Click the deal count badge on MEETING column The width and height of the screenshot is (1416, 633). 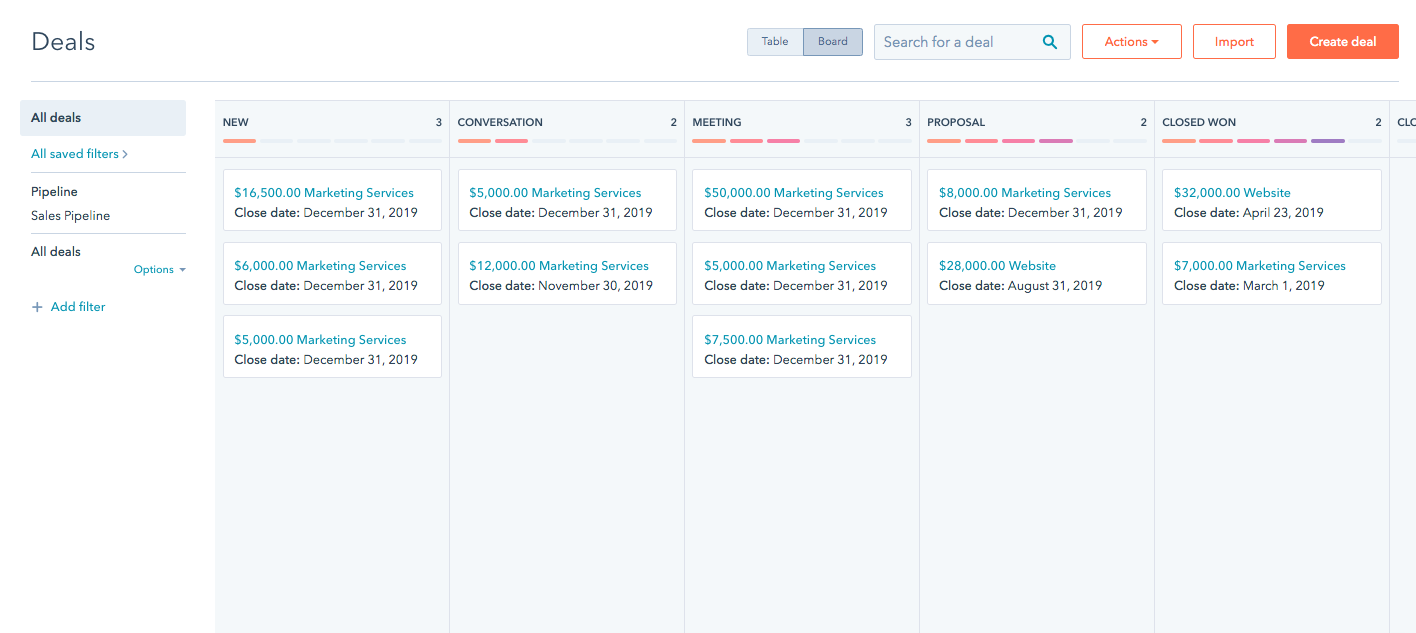click(x=909, y=121)
